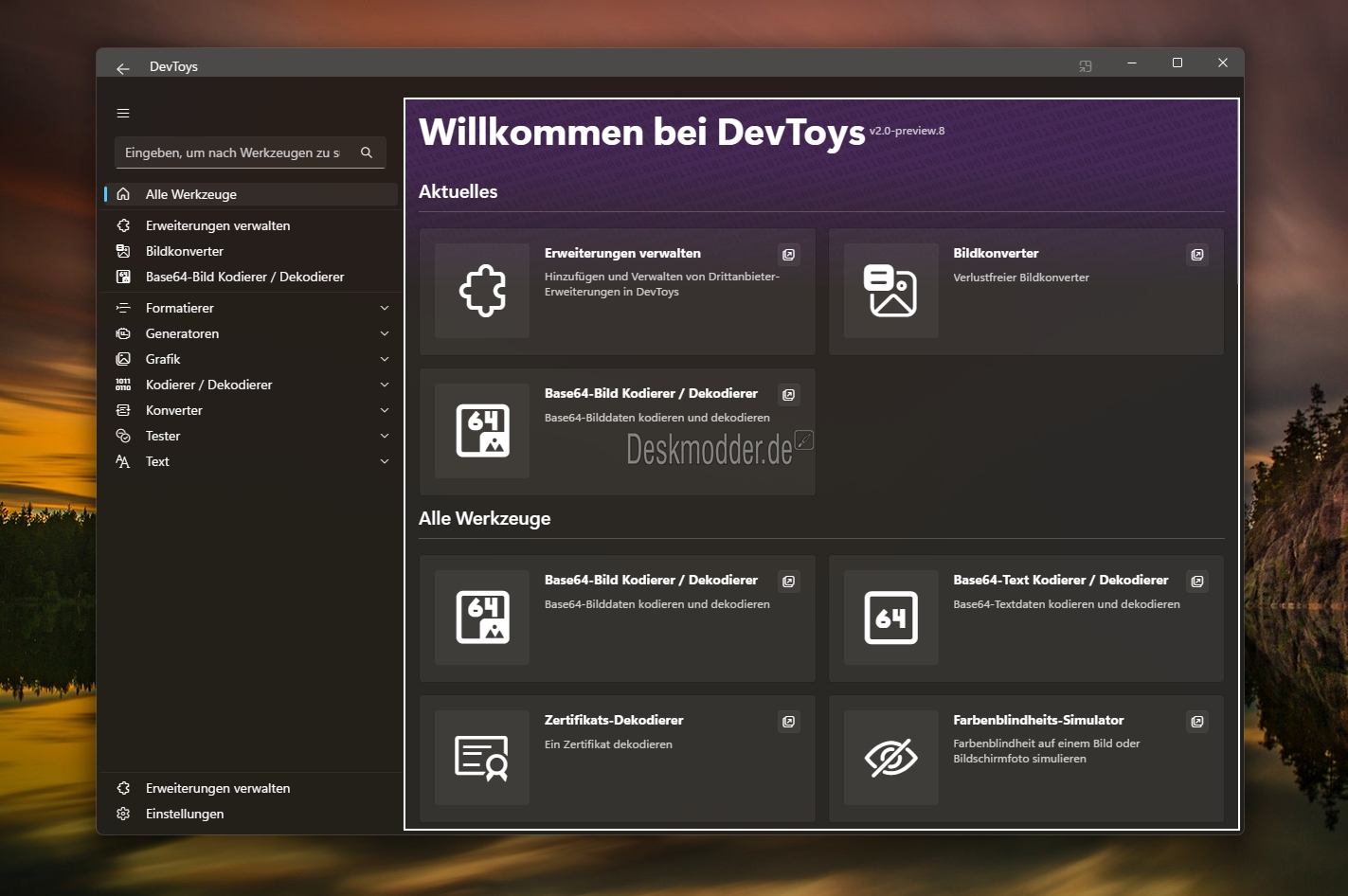Select Alle Werkzeuge in sidebar
Viewport: 1348px width, 896px height.
click(250, 194)
